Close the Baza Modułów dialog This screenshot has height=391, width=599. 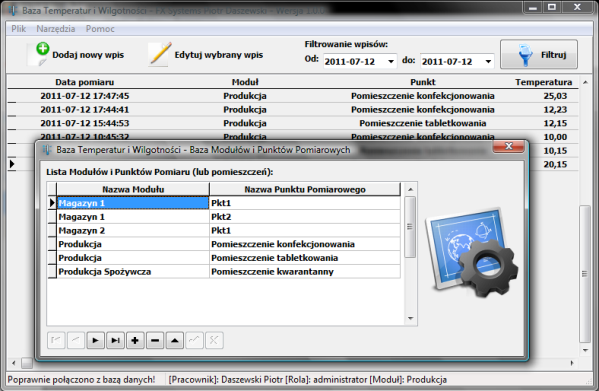[508, 146]
